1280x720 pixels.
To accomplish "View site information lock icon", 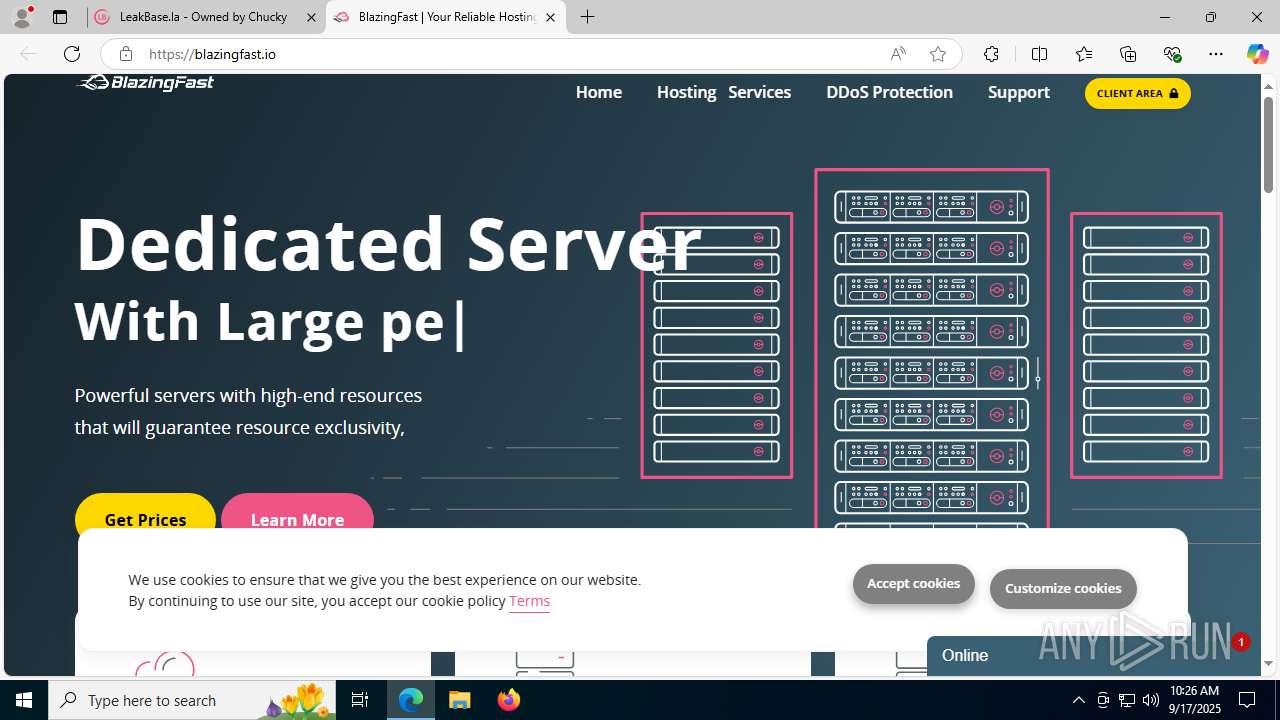I will 126,54.
